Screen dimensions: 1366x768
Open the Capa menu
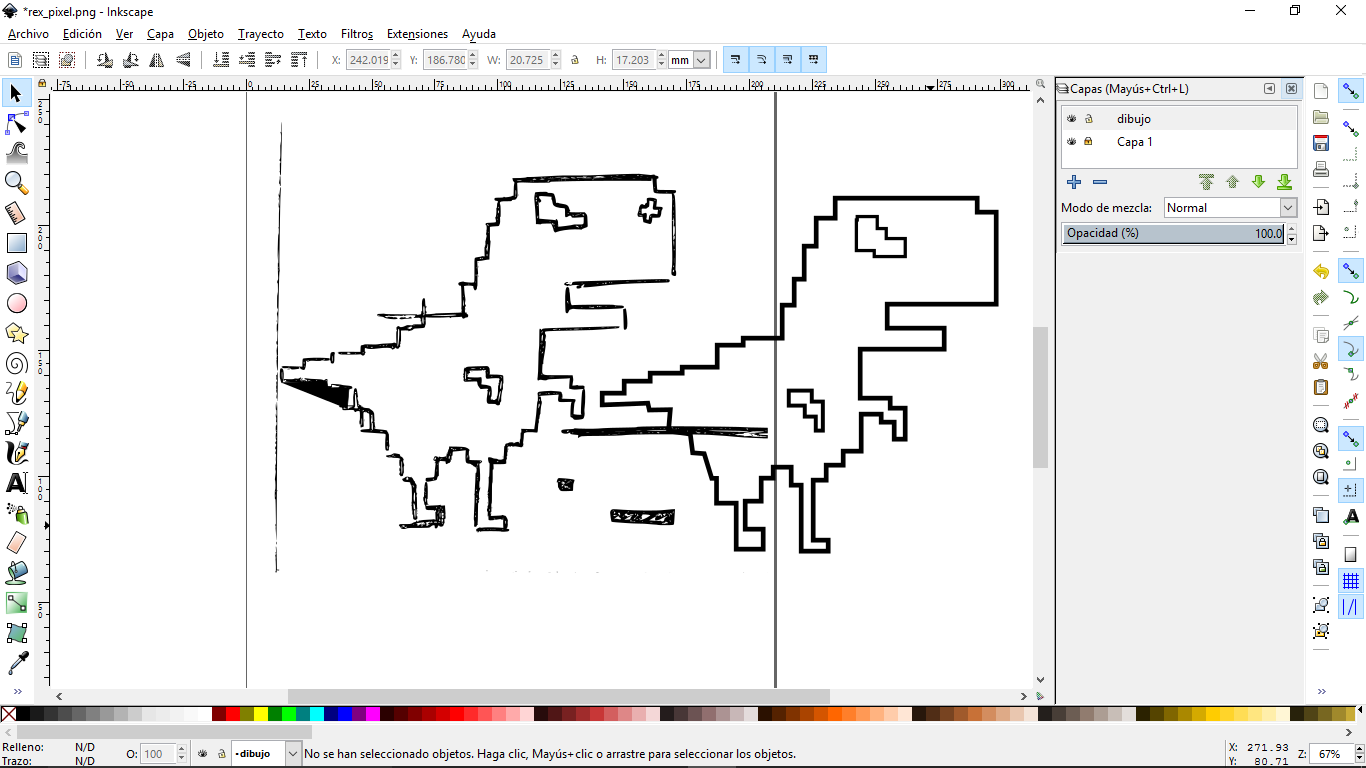click(x=160, y=34)
